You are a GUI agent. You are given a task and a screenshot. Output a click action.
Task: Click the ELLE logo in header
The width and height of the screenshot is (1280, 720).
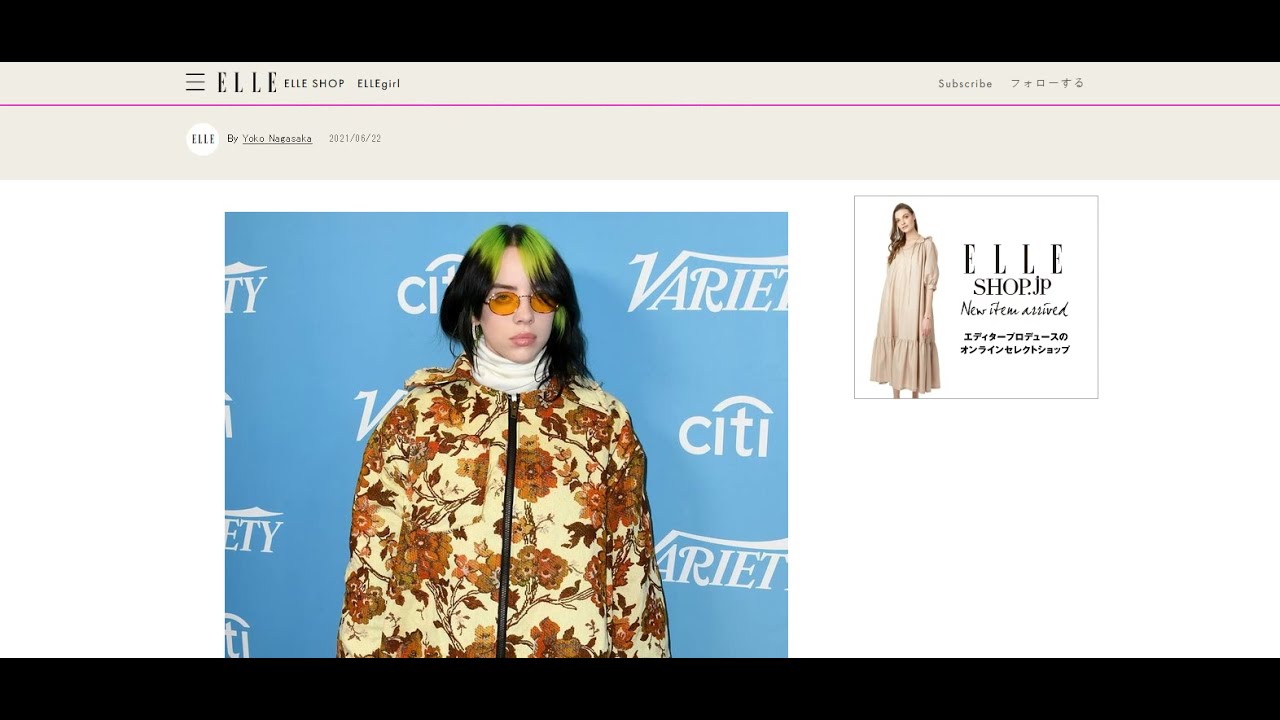247,83
